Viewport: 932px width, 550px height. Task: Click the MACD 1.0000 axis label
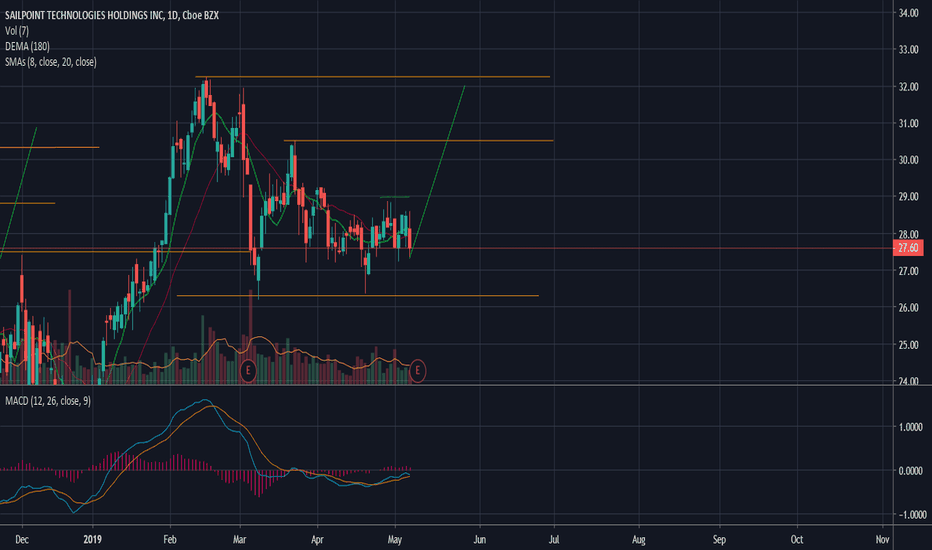(x=911, y=427)
